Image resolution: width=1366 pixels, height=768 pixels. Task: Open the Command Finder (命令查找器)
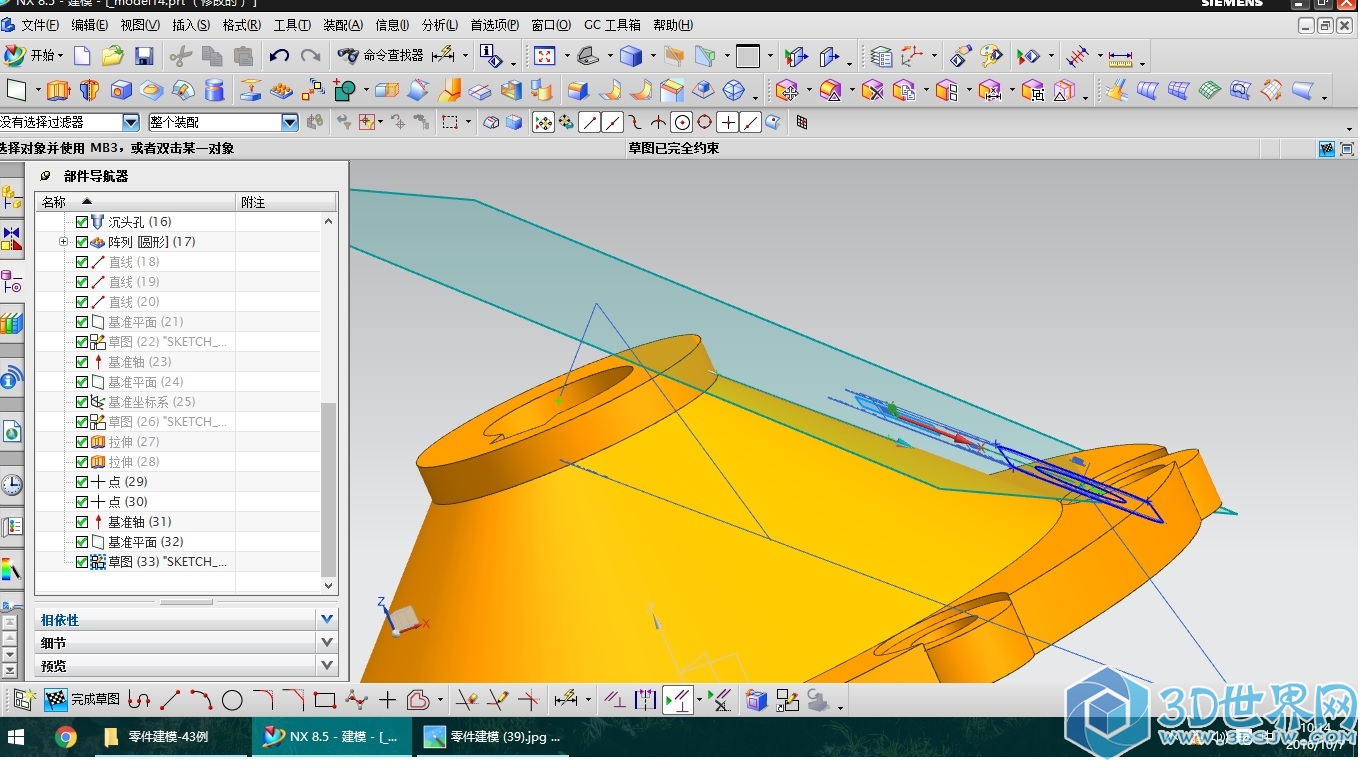[380, 56]
